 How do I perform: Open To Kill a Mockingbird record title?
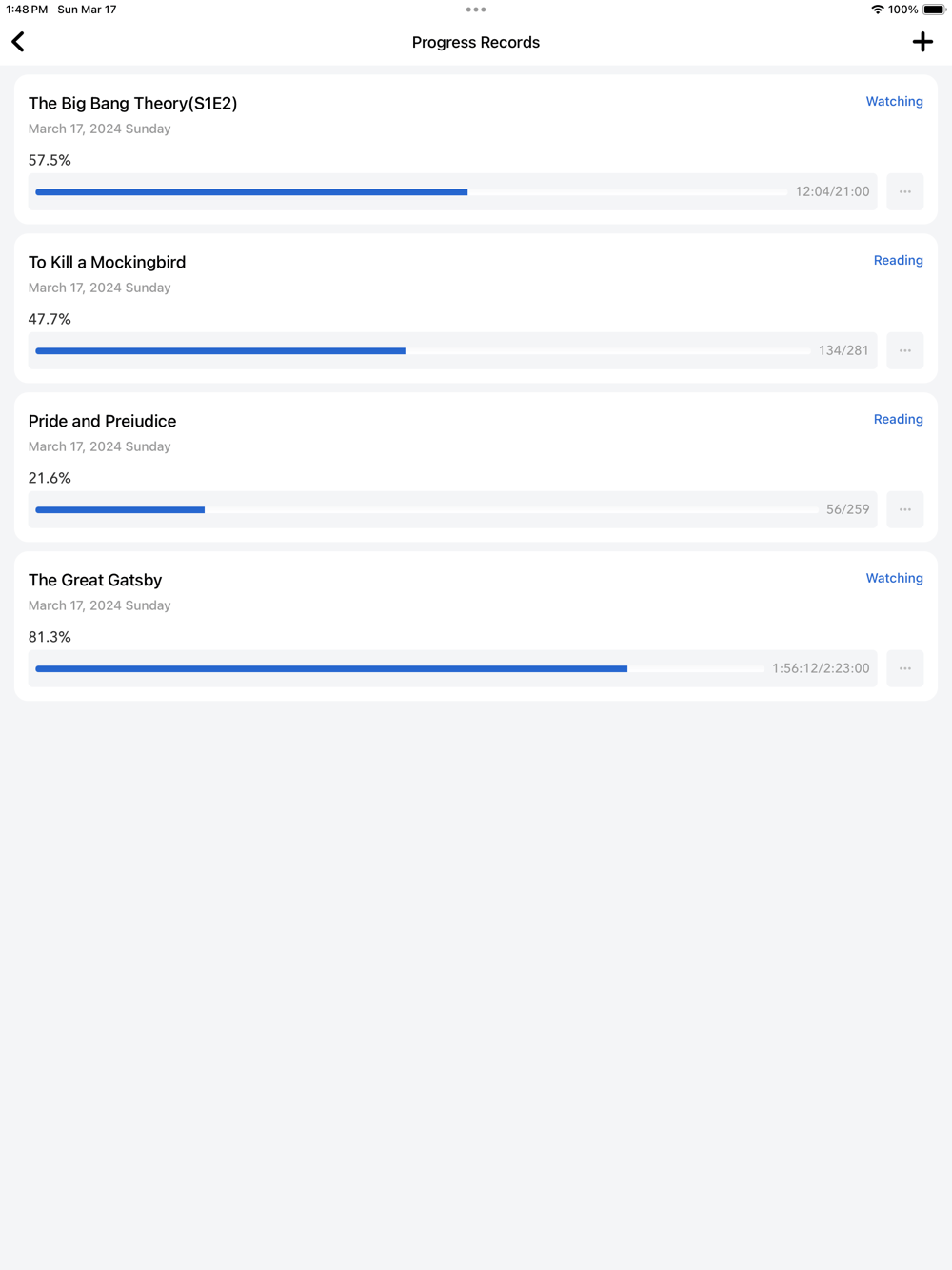click(107, 262)
